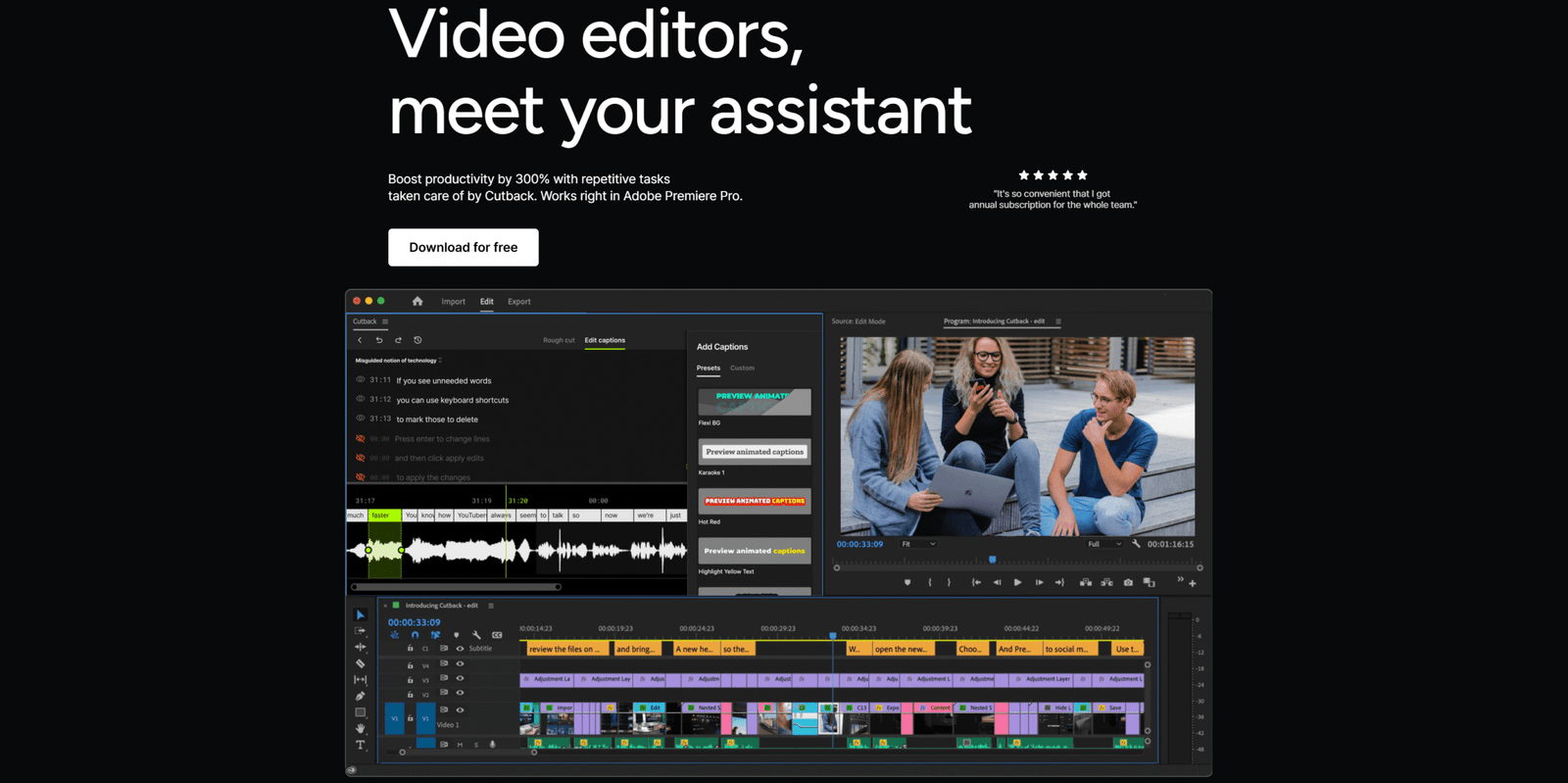The height and width of the screenshot is (783, 1568).
Task: Open the Custom captions tab
Action: click(x=742, y=368)
